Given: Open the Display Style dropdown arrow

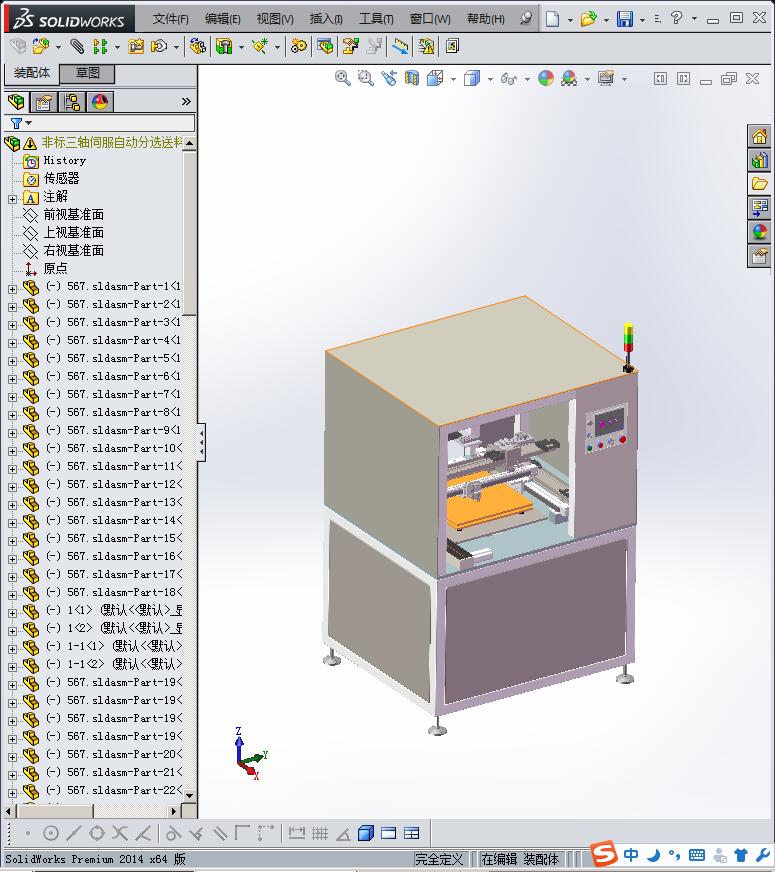Looking at the screenshot, I should (490, 79).
